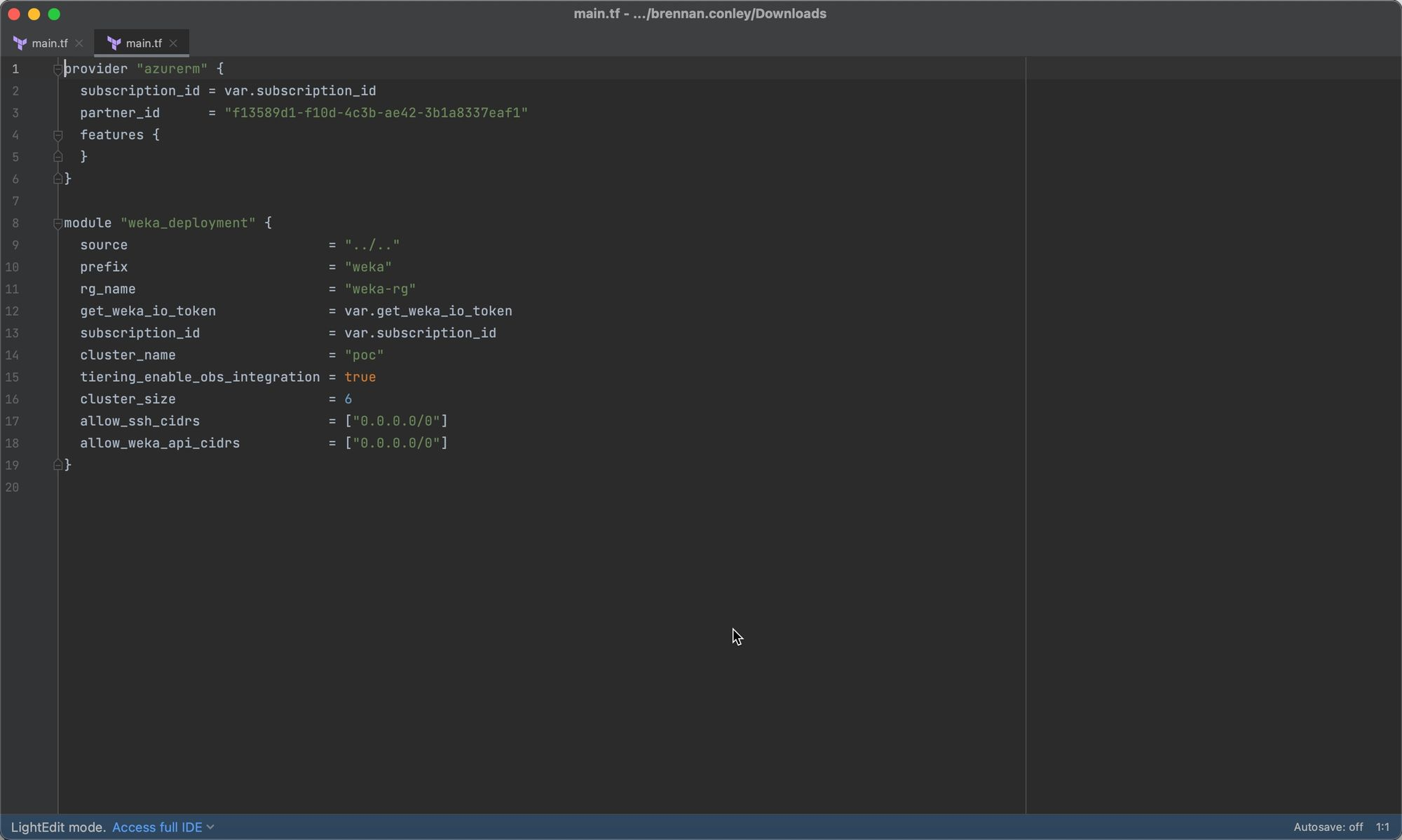Click fold end marker on line 19
The width and height of the screenshot is (1402, 840).
tap(58, 465)
